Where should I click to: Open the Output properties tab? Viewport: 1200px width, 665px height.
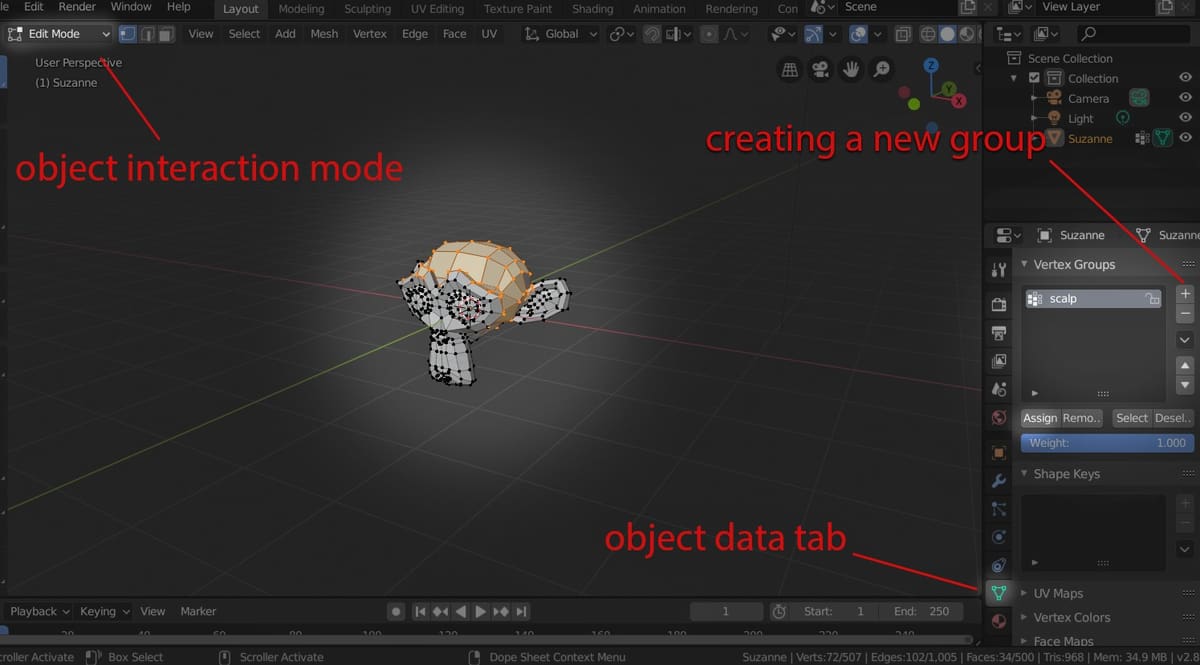[x=998, y=332]
